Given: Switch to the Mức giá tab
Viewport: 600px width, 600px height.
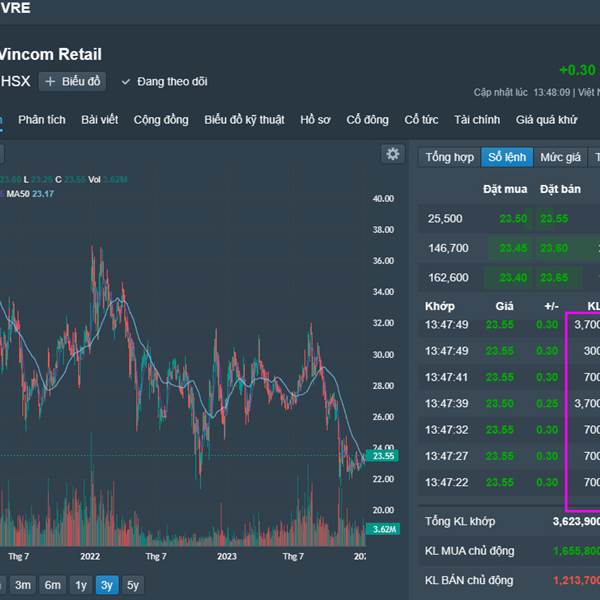Looking at the screenshot, I should pos(560,157).
